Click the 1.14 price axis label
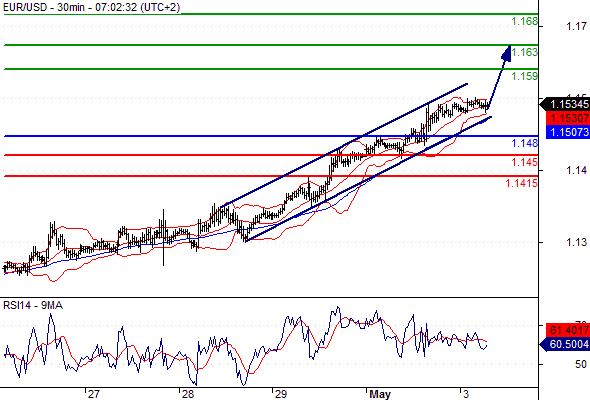This screenshot has height=400, width=590. [x=576, y=171]
